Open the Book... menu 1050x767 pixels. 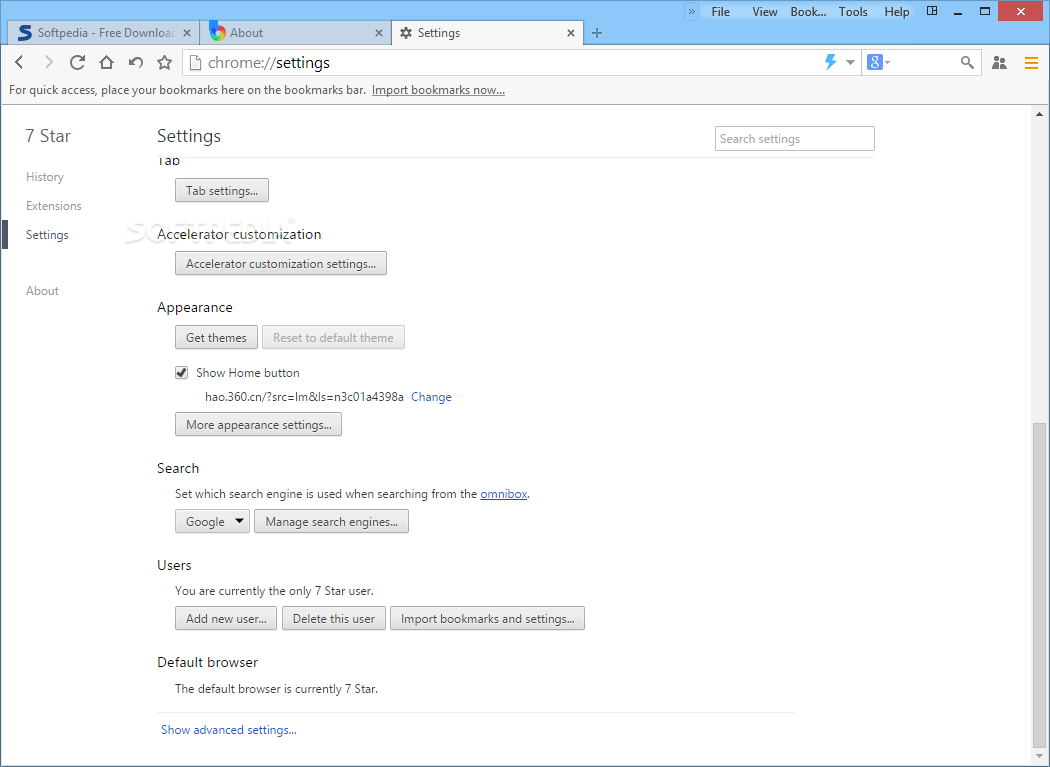[808, 11]
